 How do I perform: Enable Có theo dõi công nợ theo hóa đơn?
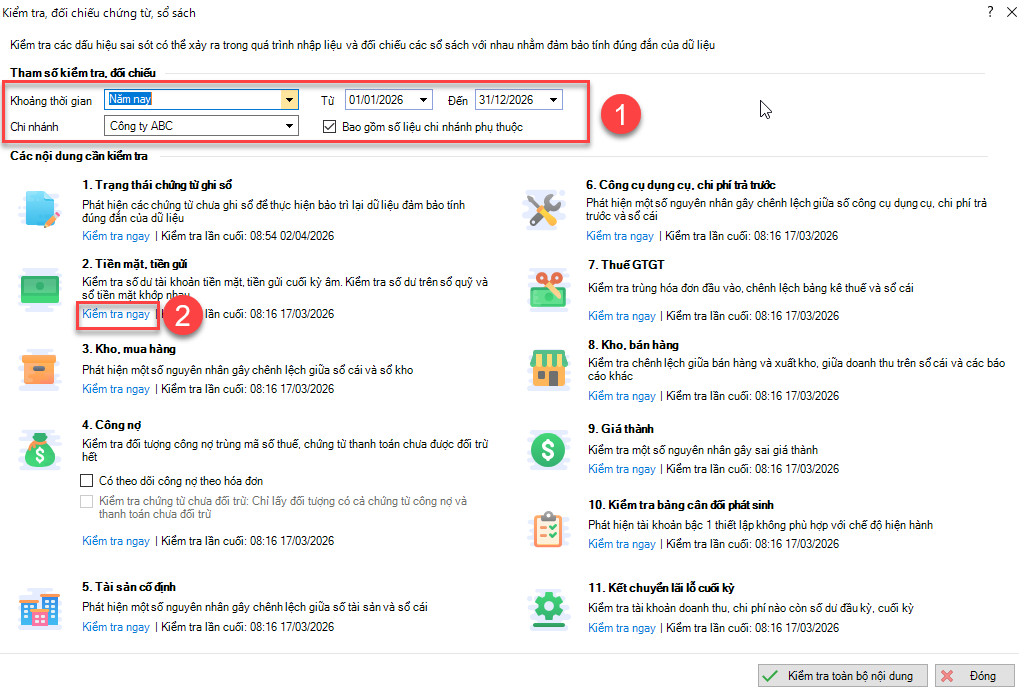(x=86, y=481)
